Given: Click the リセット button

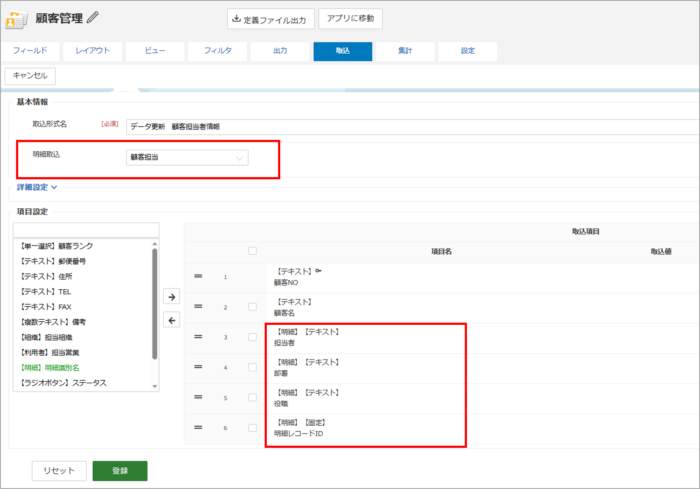Looking at the screenshot, I should 59,471.
